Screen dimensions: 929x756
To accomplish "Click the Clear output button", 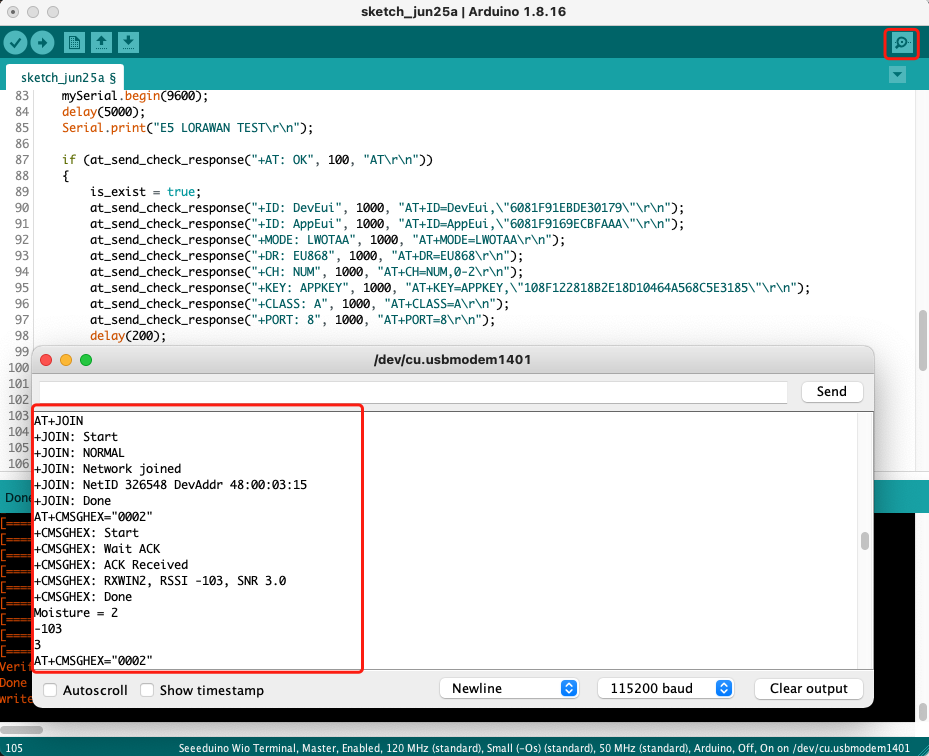I will 809,688.
